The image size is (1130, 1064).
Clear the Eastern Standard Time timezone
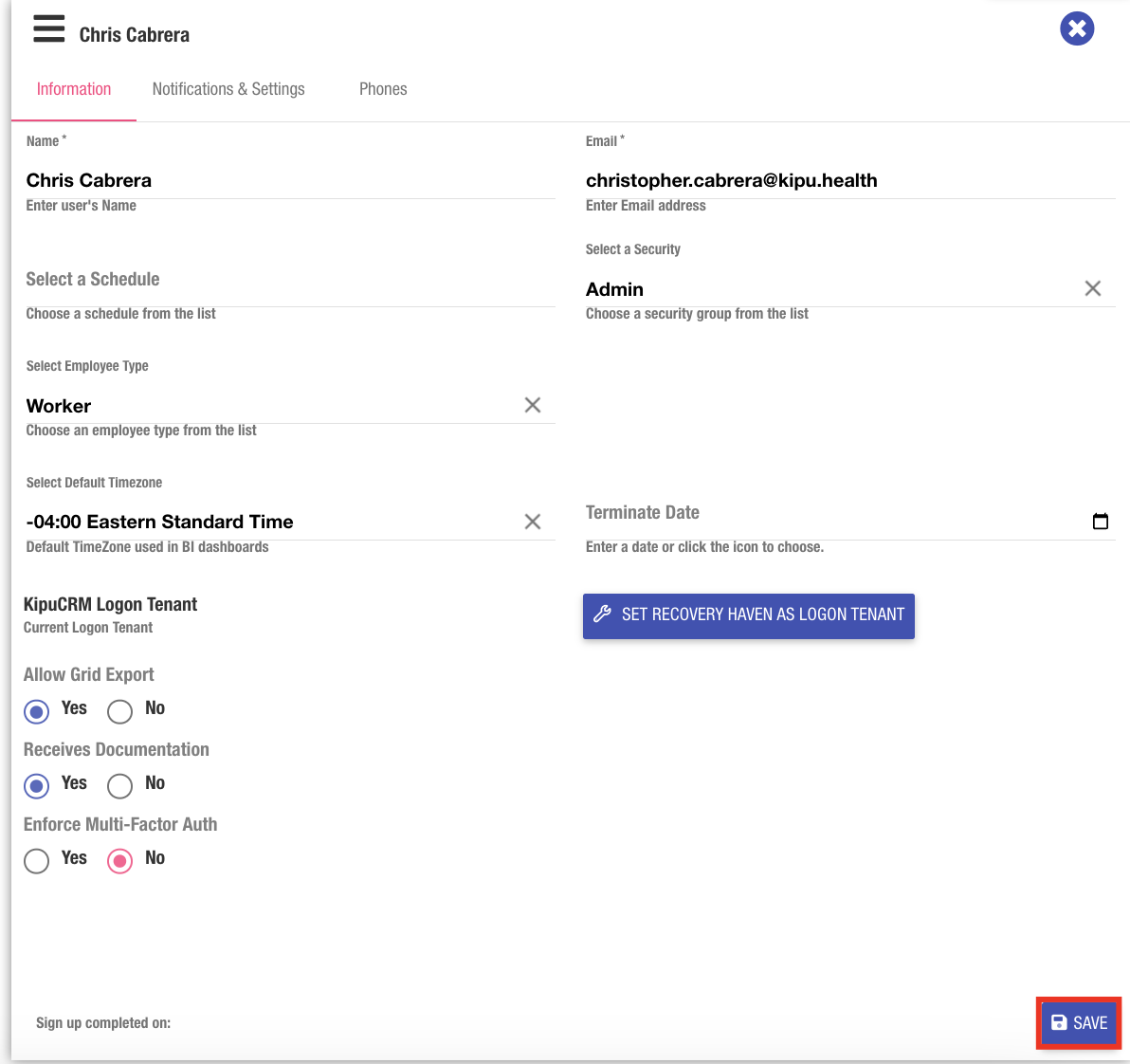click(x=533, y=522)
